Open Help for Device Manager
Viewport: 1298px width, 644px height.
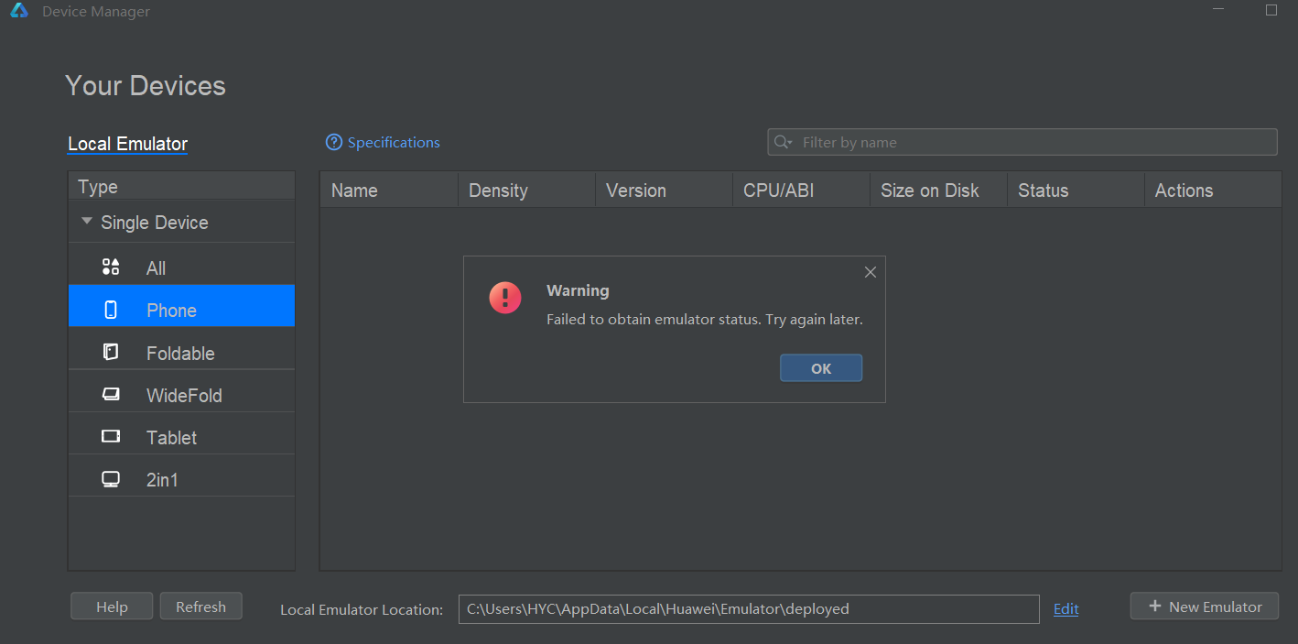point(112,606)
